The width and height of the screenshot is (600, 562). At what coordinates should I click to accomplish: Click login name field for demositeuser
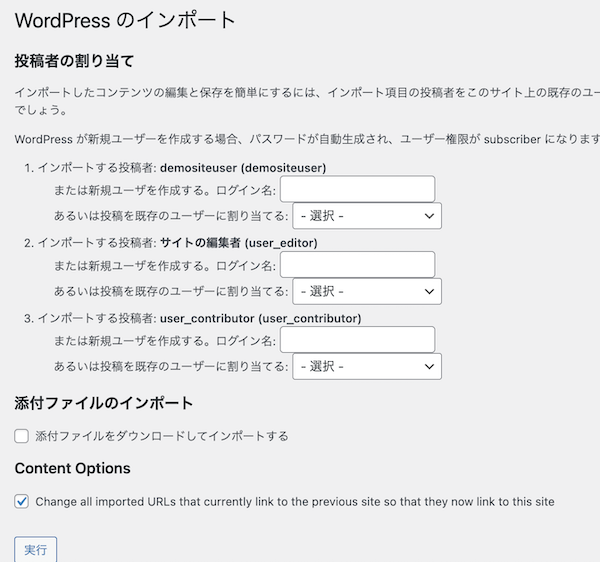tap(357, 190)
